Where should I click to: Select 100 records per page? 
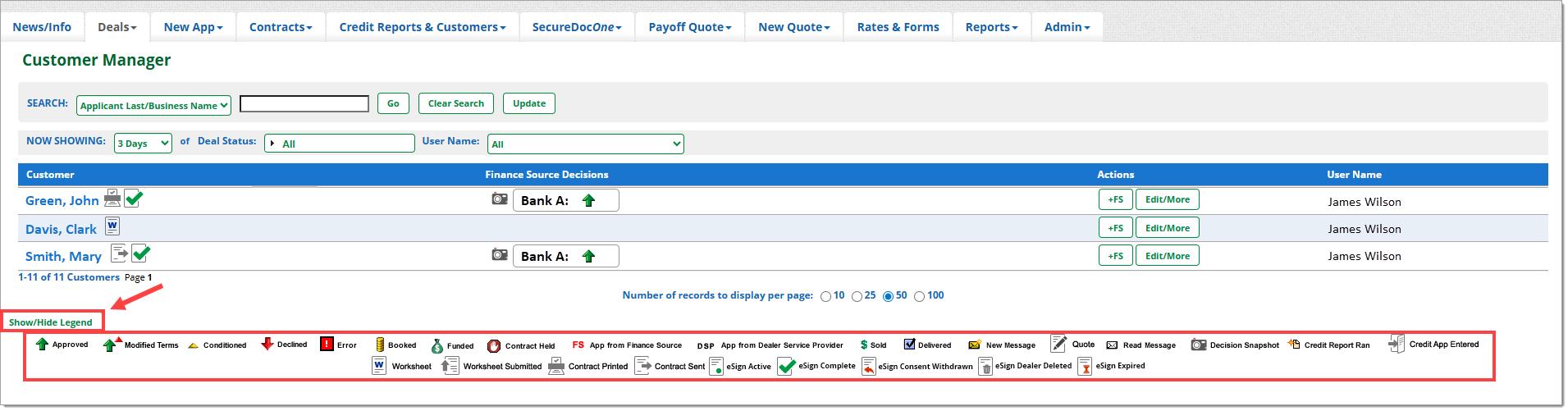919,297
